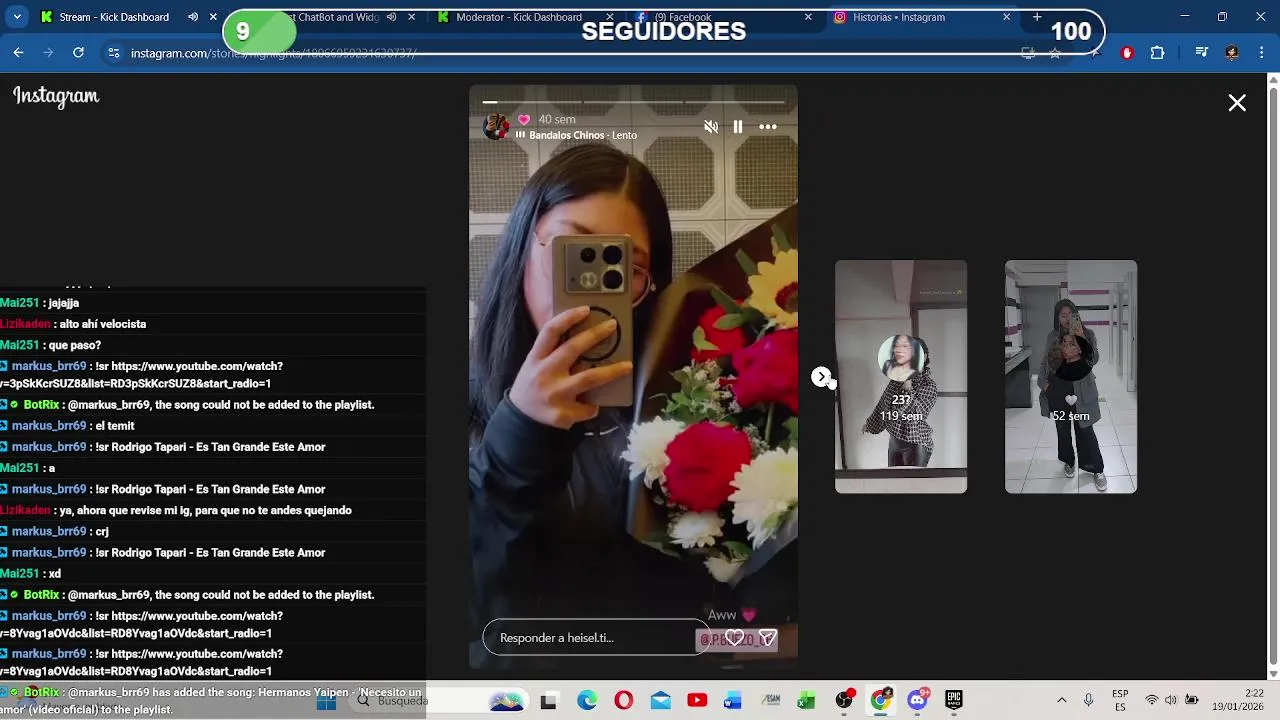Open Microsoft Excel from taskbar
1280x720 pixels.
click(806, 701)
